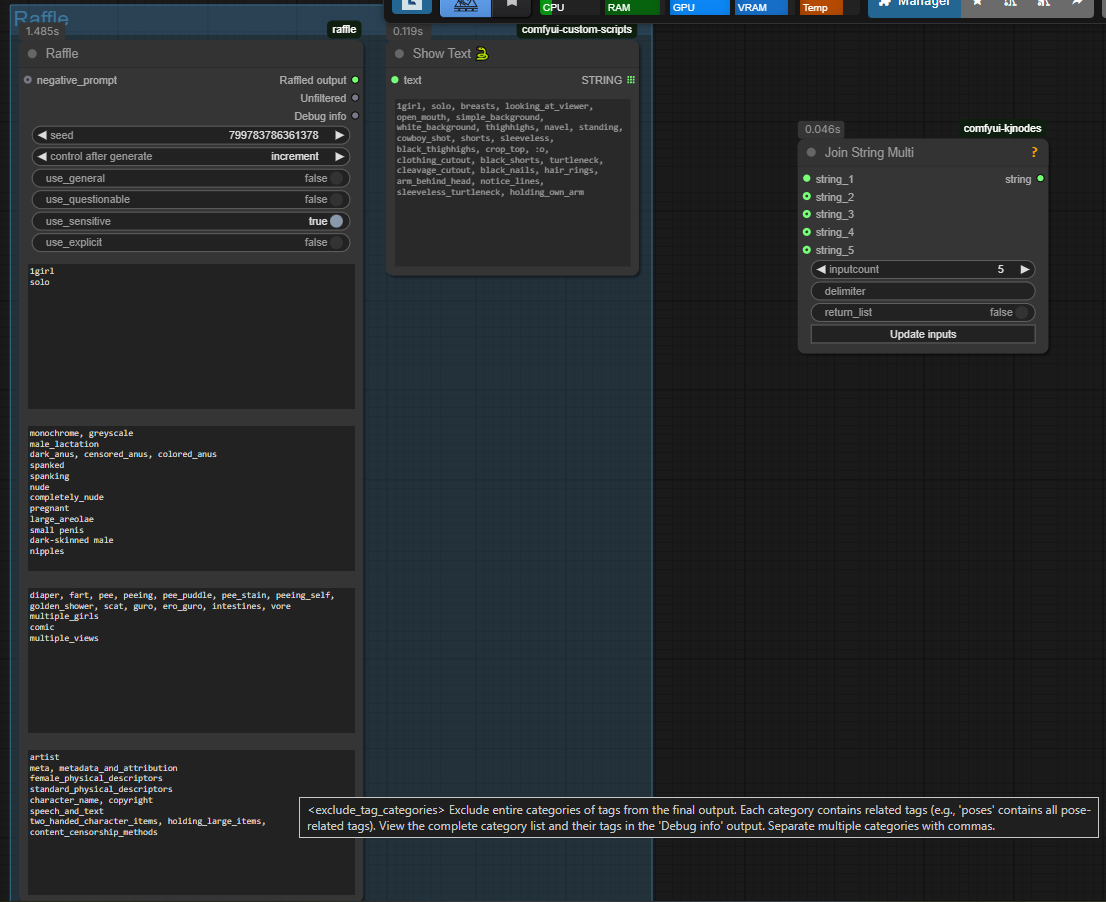Click the Join String Multi help question mark

coord(1034,153)
